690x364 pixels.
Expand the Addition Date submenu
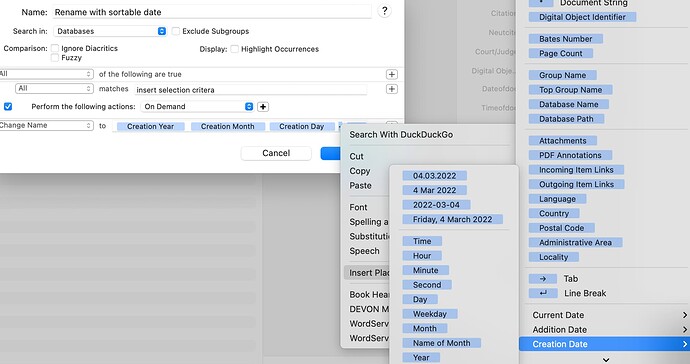click(x=604, y=330)
